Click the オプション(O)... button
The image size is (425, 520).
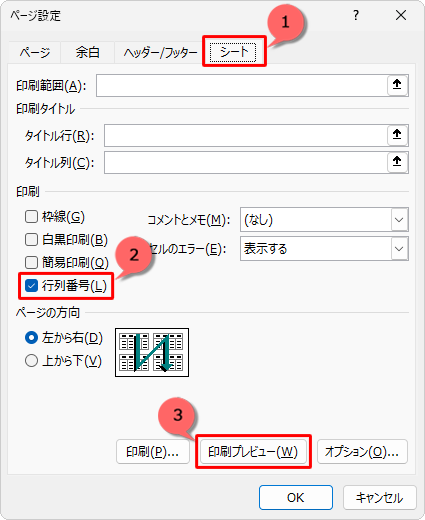click(x=362, y=452)
